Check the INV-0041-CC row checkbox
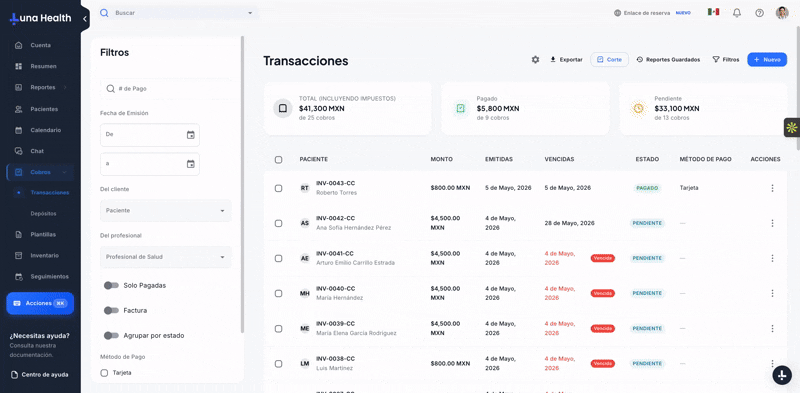800x393 pixels. click(279, 259)
